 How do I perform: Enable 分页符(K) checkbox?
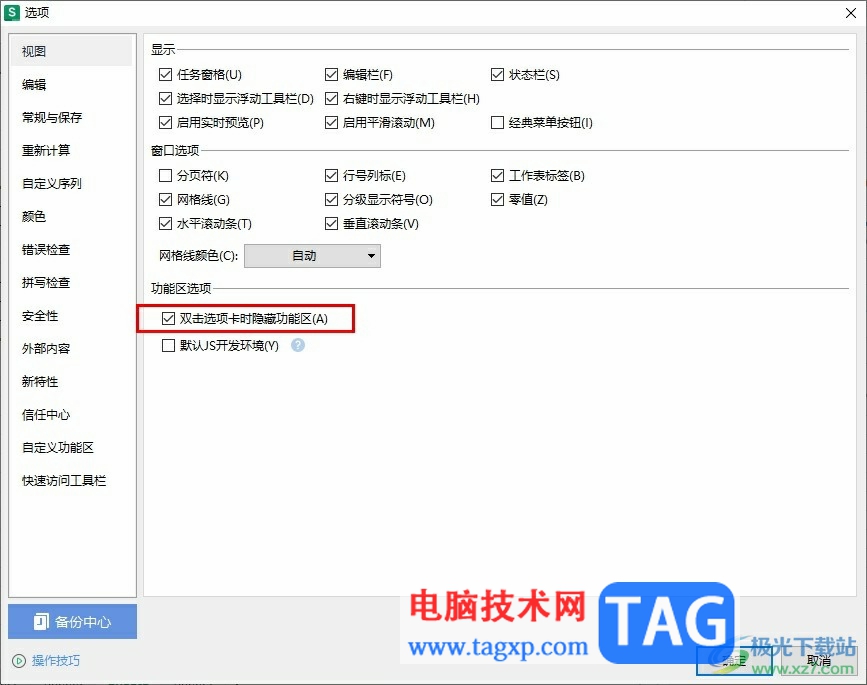(165, 175)
